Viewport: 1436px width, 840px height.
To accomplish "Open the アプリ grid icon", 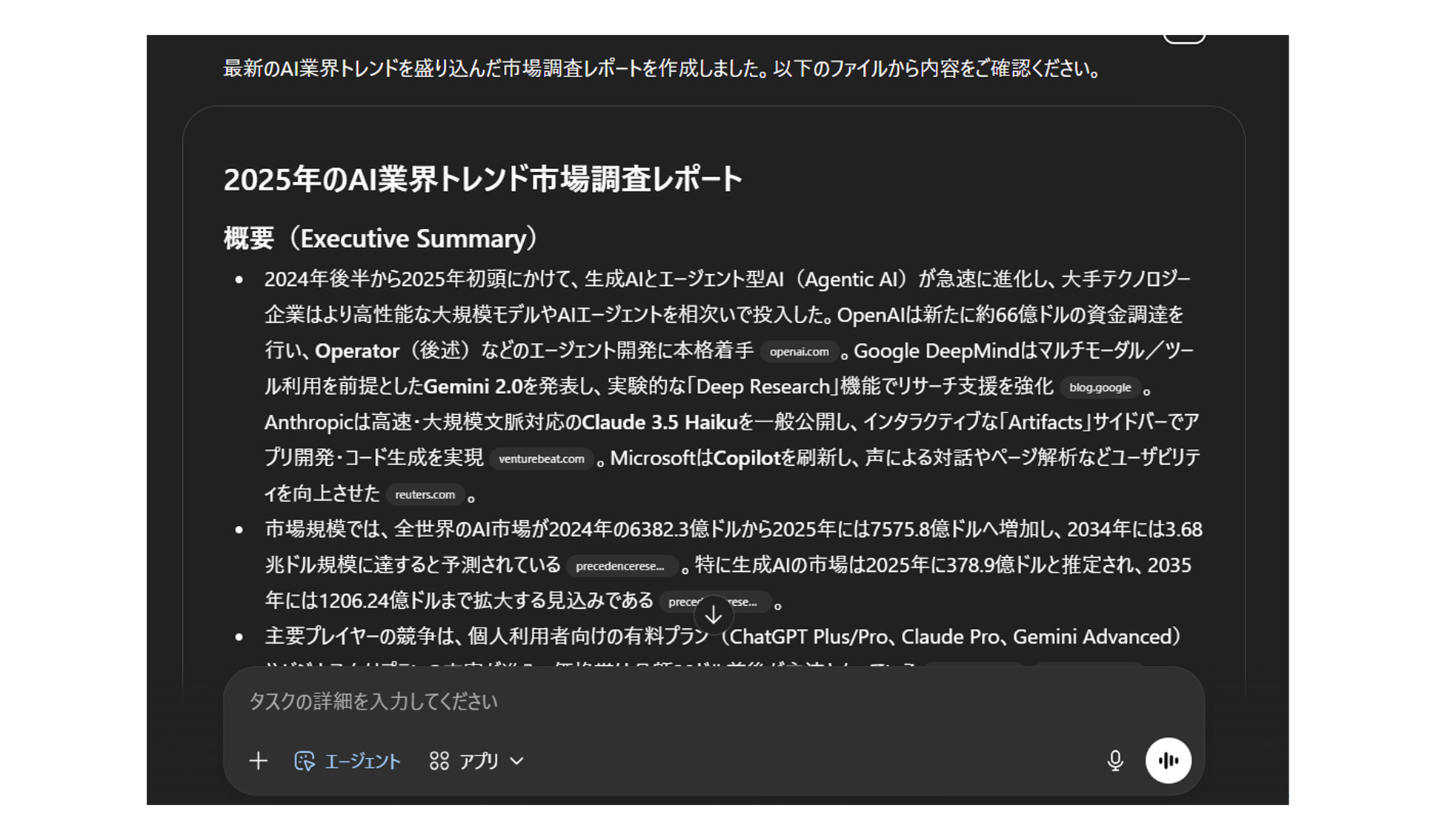I will [439, 761].
